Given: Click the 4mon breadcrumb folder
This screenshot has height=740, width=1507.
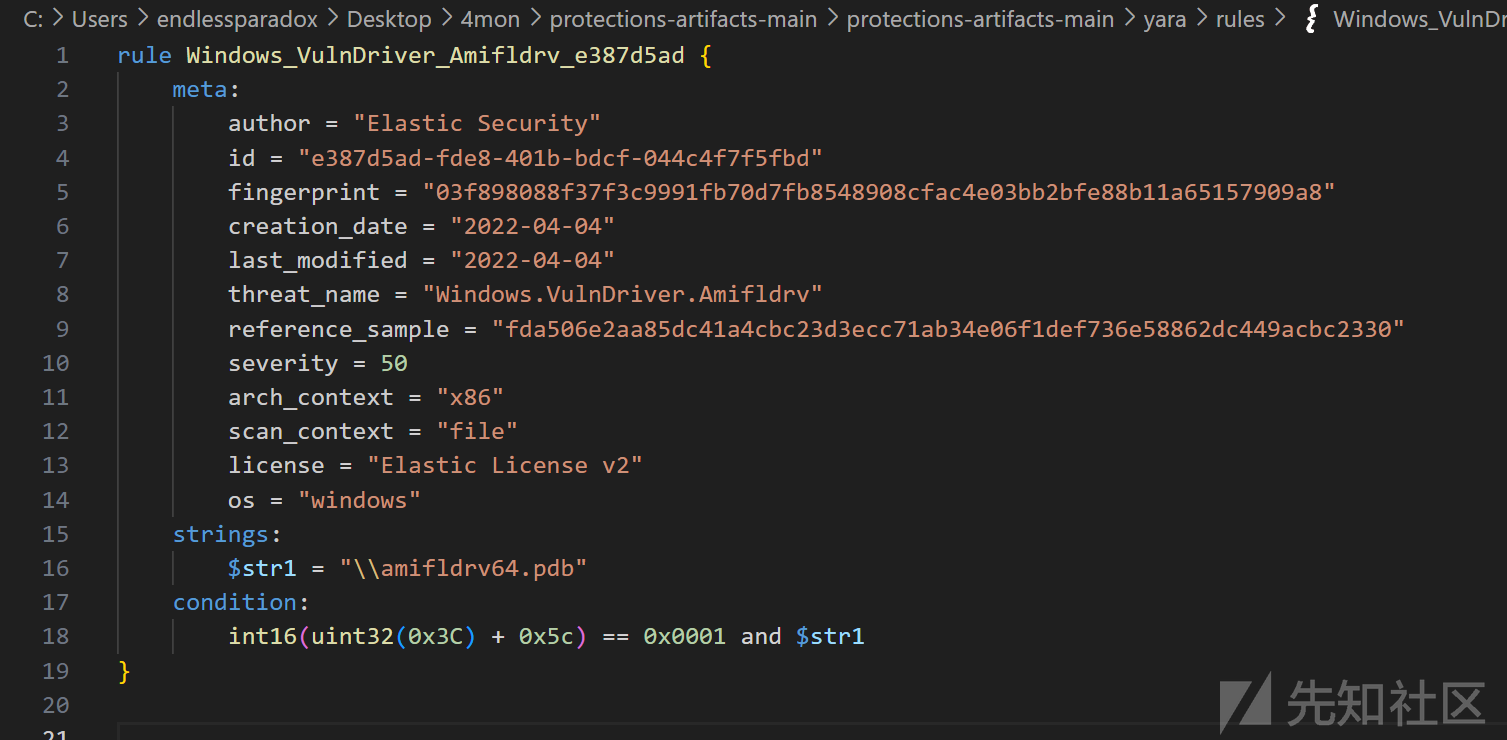Looking at the screenshot, I should (x=490, y=19).
